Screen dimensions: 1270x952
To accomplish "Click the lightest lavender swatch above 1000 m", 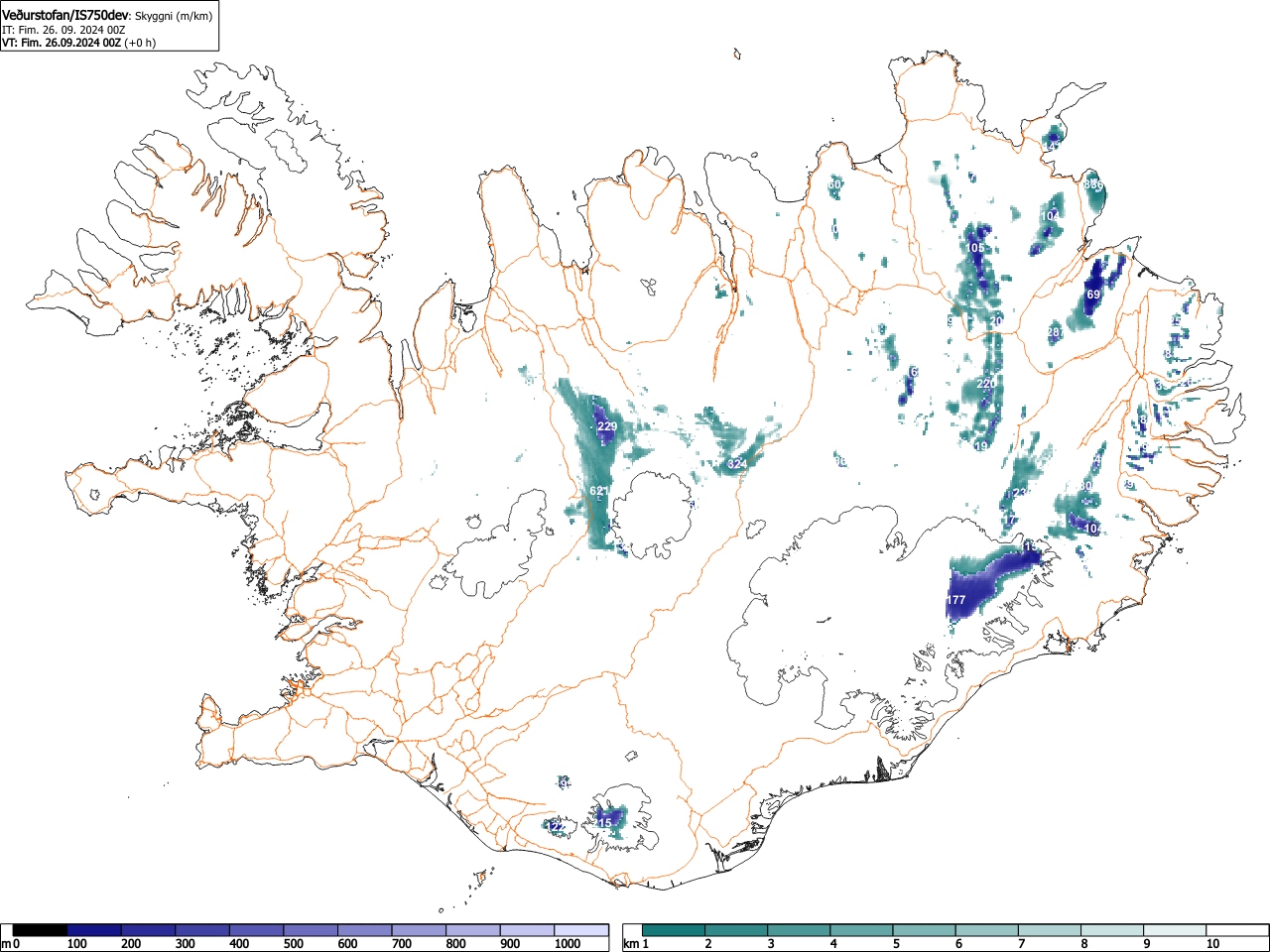I will [x=581, y=930].
